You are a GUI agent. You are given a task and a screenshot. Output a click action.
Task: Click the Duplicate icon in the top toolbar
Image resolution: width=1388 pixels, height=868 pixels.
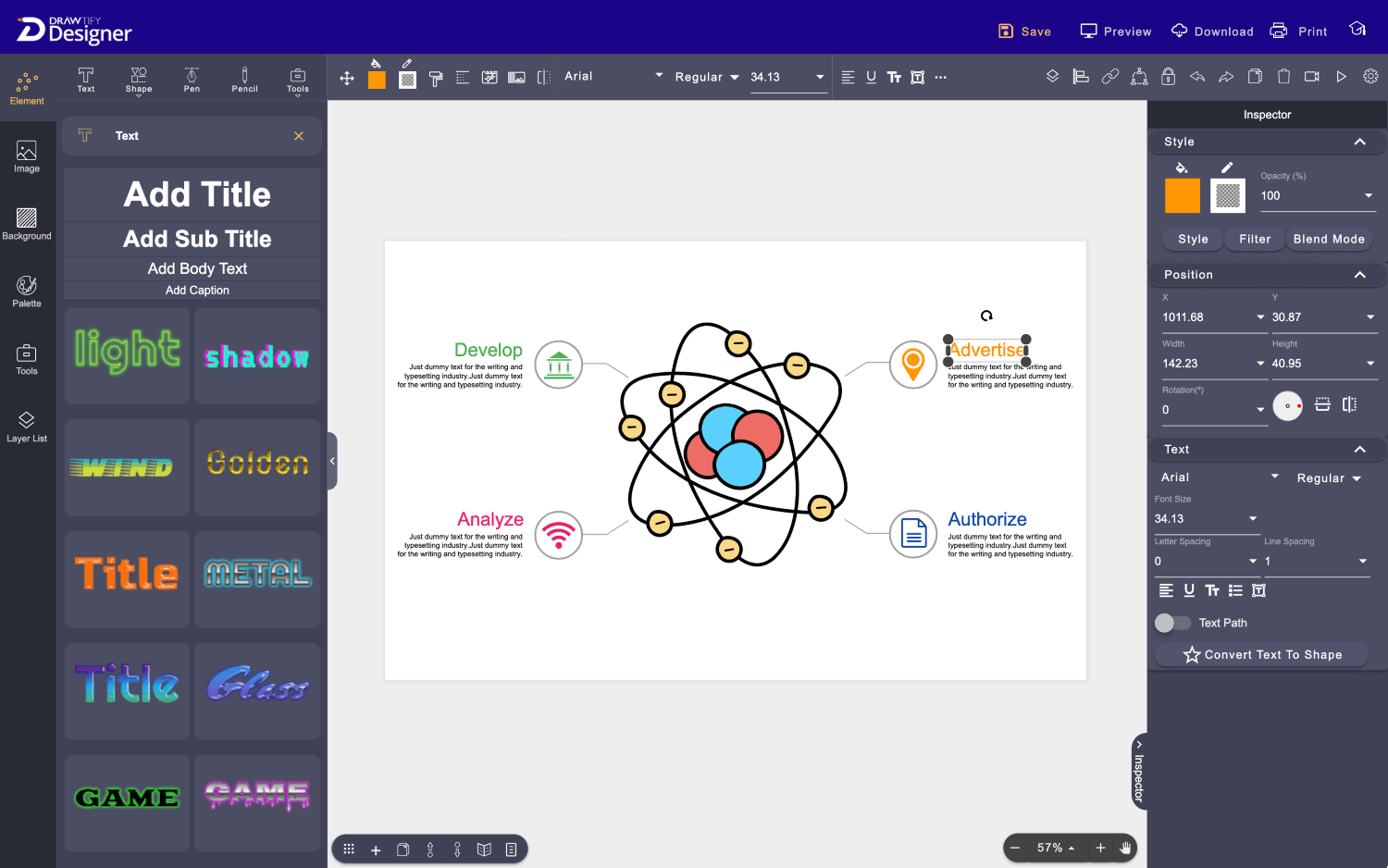(1255, 77)
